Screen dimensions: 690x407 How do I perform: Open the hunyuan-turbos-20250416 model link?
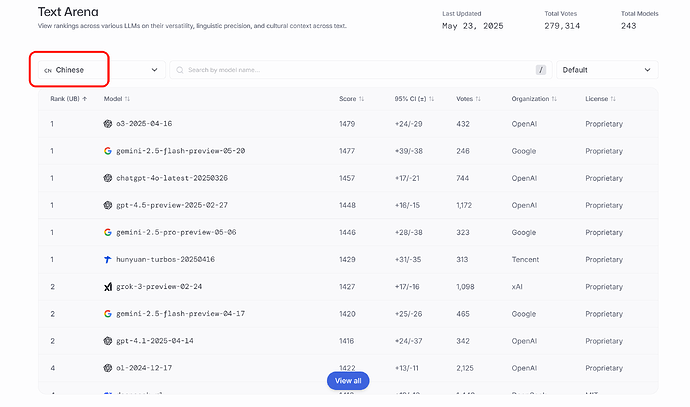coord(165,260)
